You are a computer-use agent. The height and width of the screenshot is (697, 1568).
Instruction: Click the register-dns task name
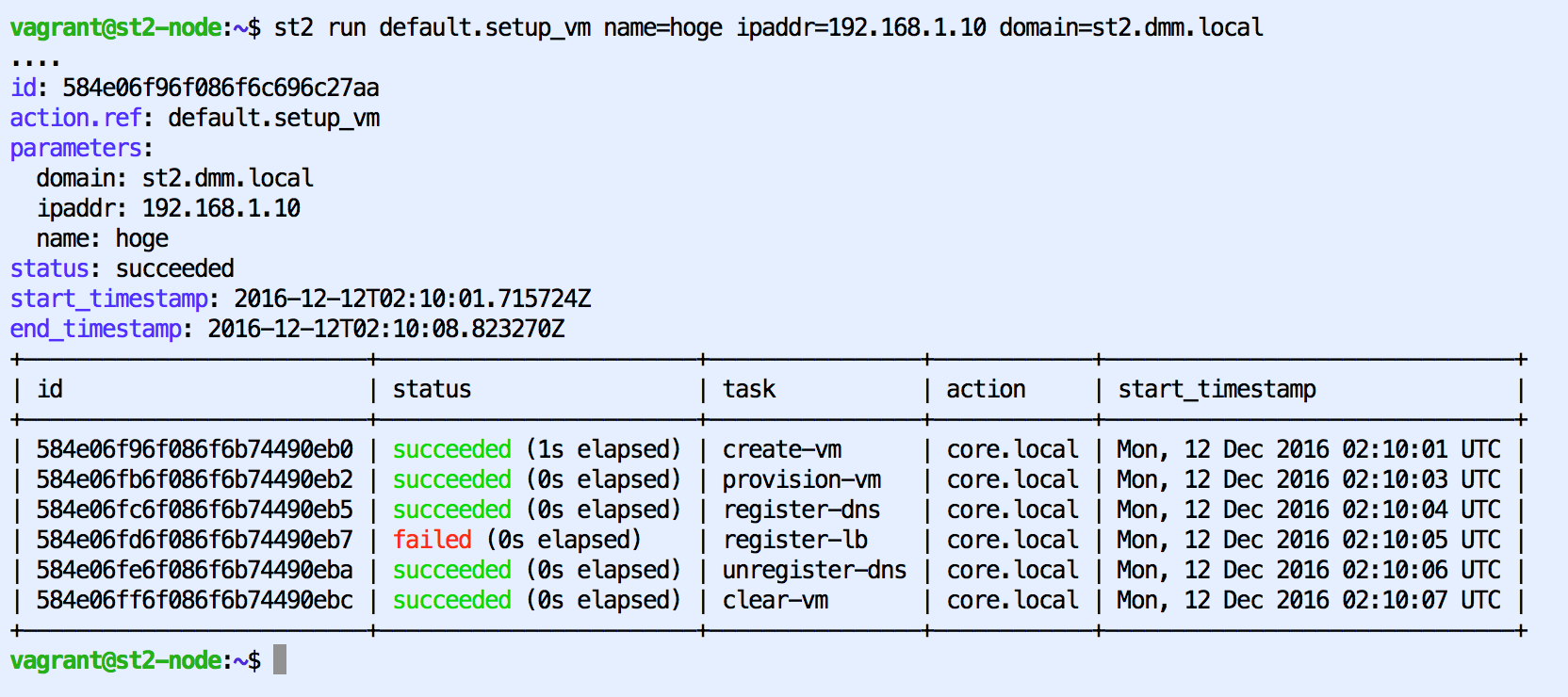click(x=802, y=510)
